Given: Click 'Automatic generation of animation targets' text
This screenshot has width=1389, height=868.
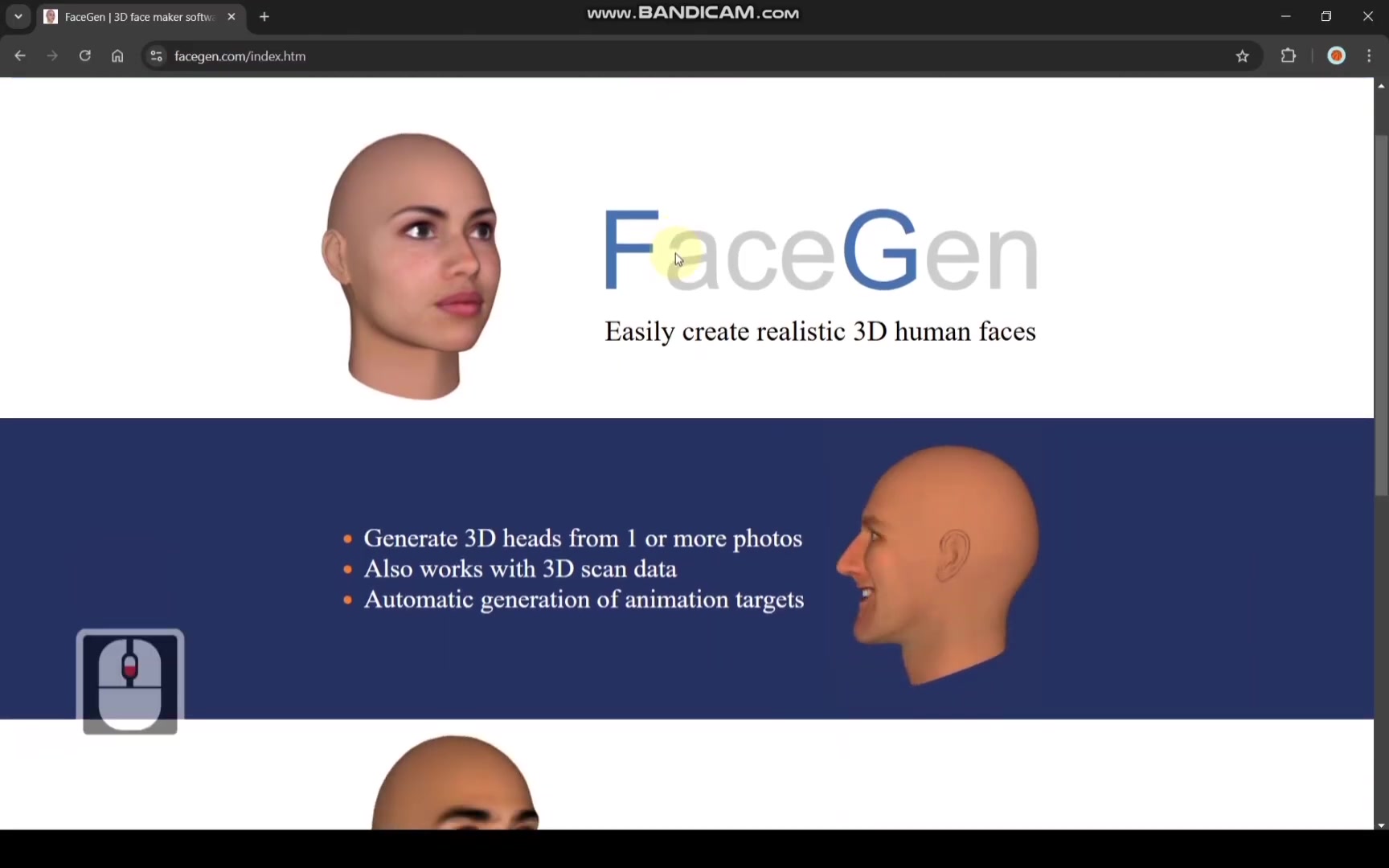Looking at the screenshot, I should pos(584,600).
